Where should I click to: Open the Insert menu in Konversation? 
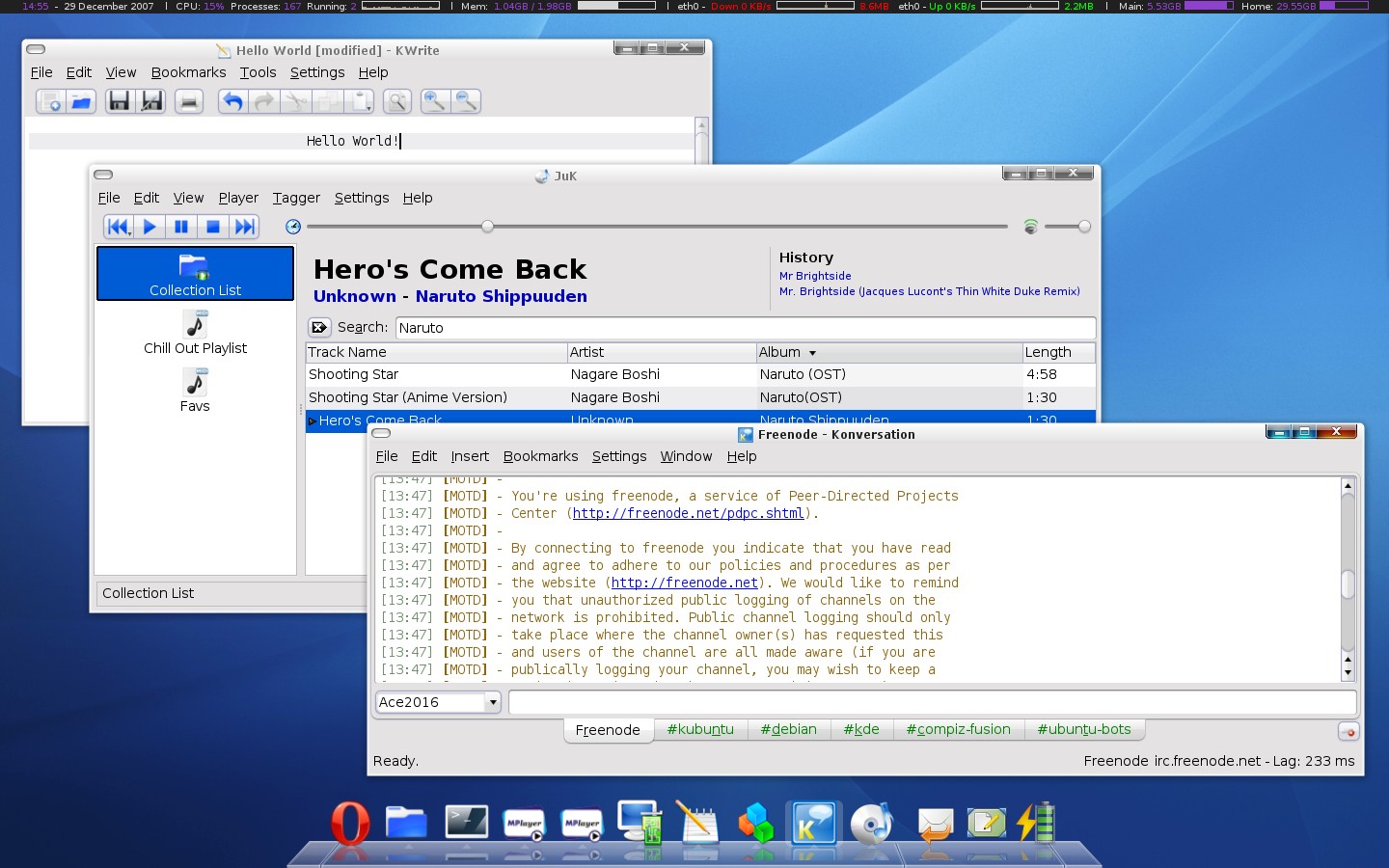(x=470, y=456)
